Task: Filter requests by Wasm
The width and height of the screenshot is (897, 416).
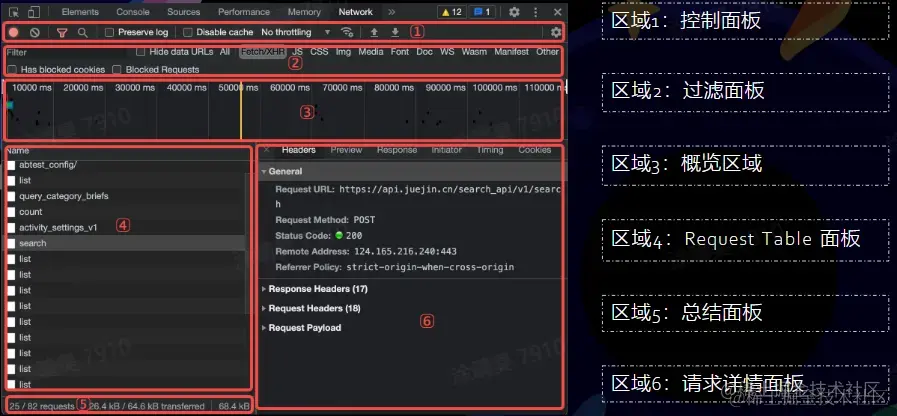Action: (x=474, y=51)
